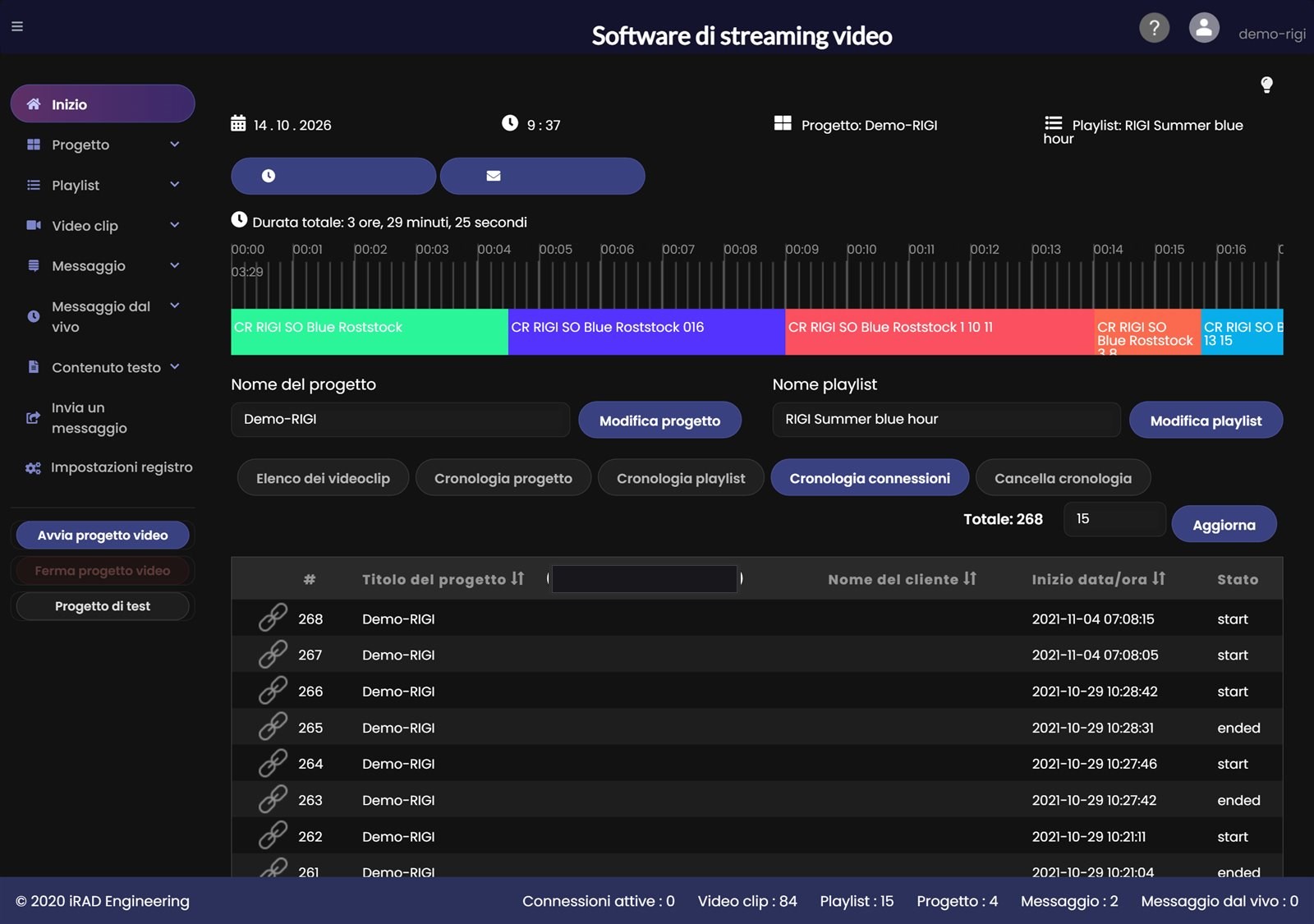Viewport: 1314px width, 924px height.
Task: Open link icon for connection 264
Action: point(273,763)
